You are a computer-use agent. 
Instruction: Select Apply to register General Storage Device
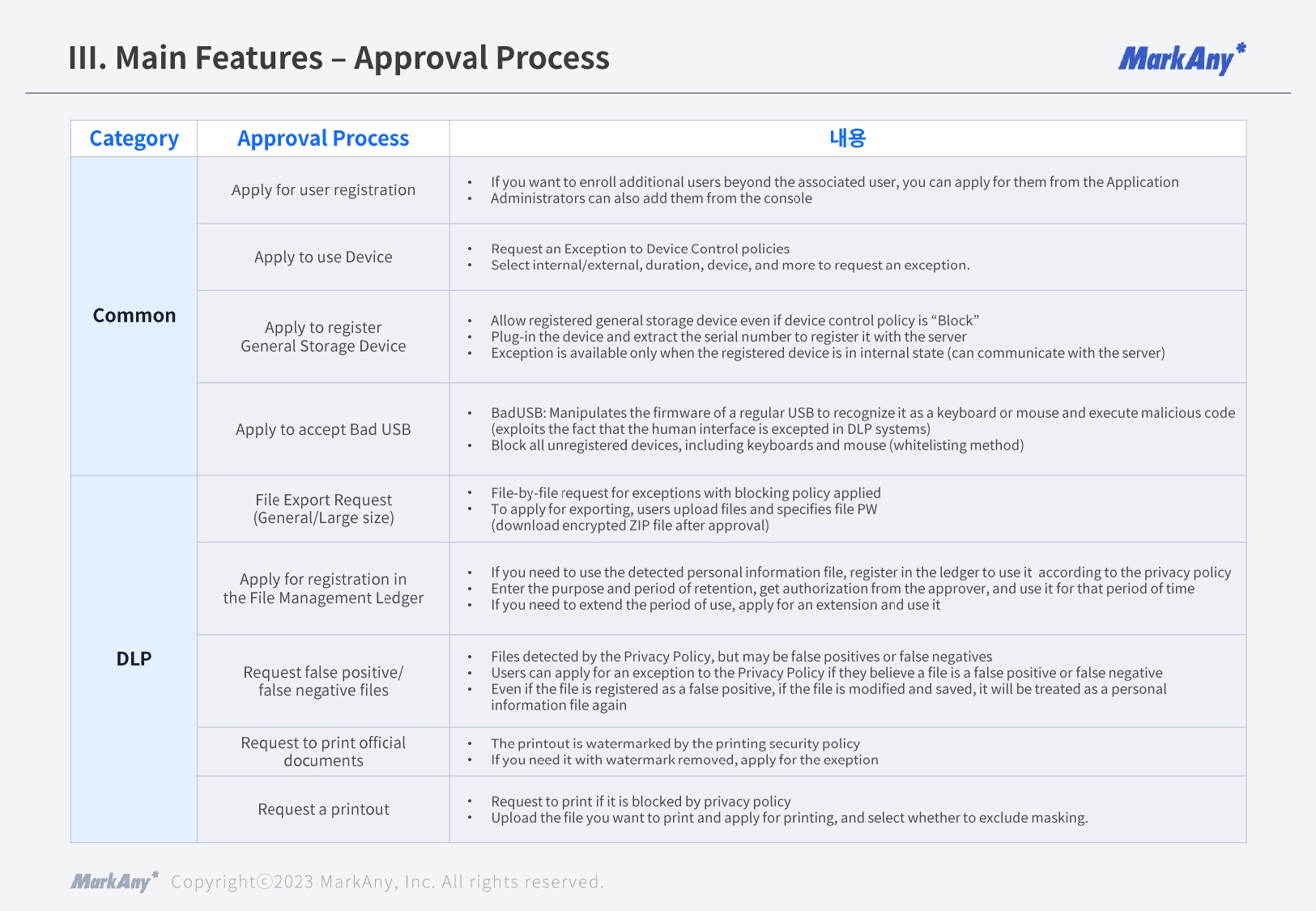pos(323,337)
